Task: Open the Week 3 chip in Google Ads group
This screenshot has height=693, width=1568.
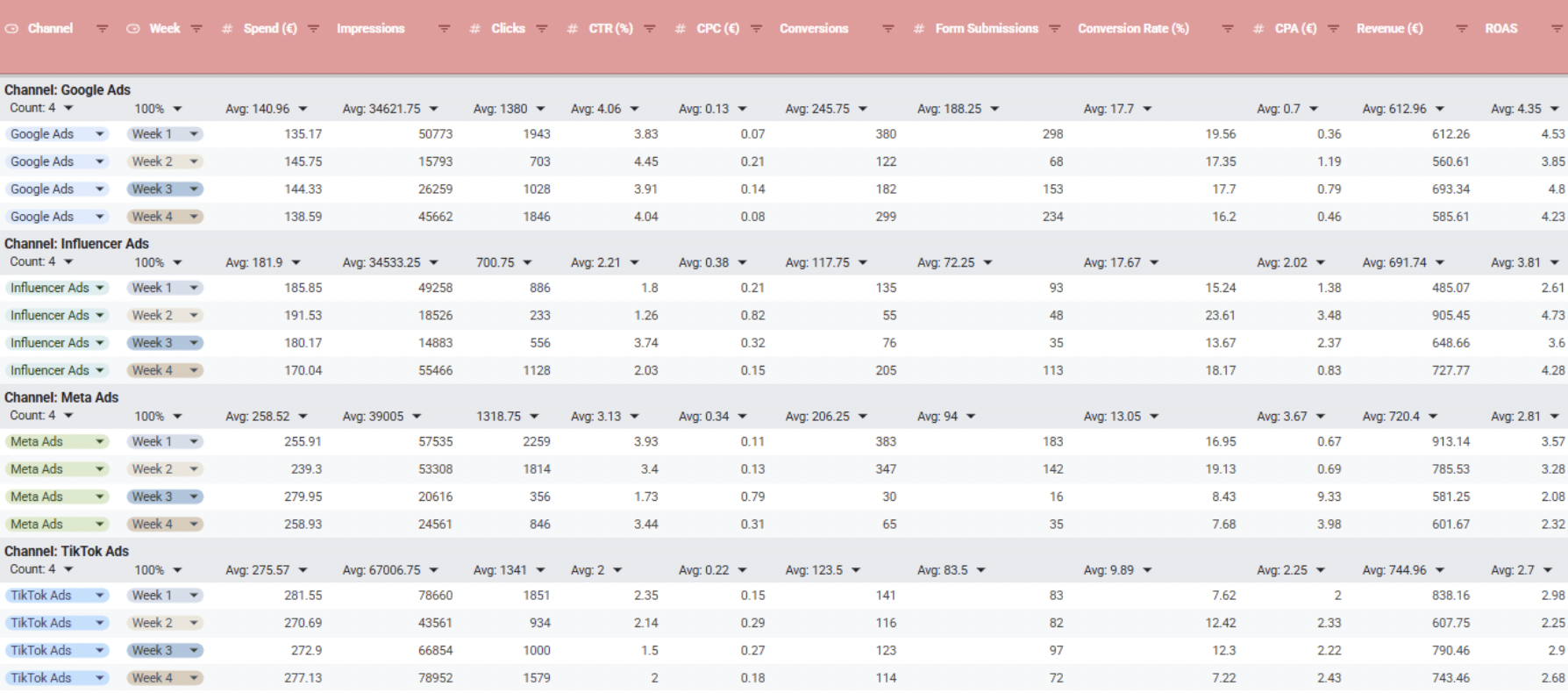Action: (165, 189)
